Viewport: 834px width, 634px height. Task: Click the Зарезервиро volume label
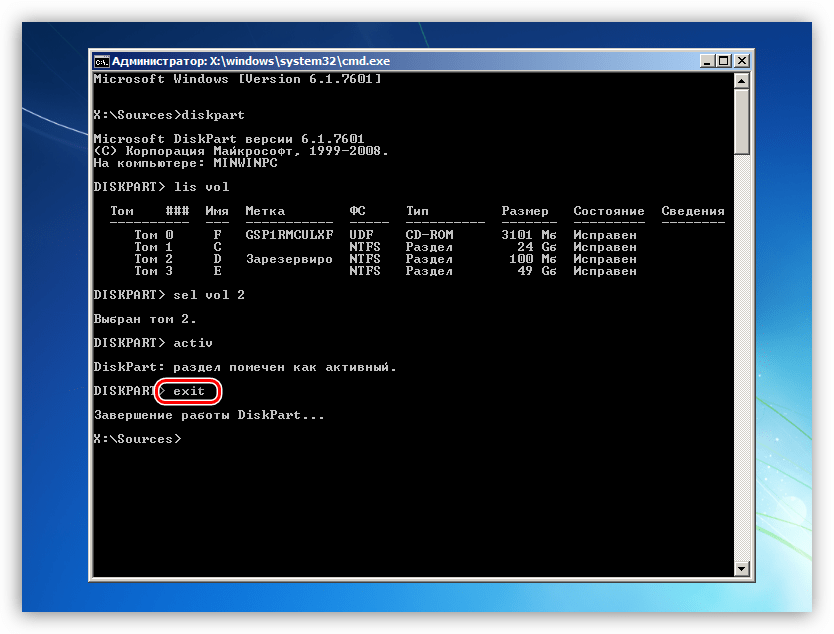[x=289, y=260]
